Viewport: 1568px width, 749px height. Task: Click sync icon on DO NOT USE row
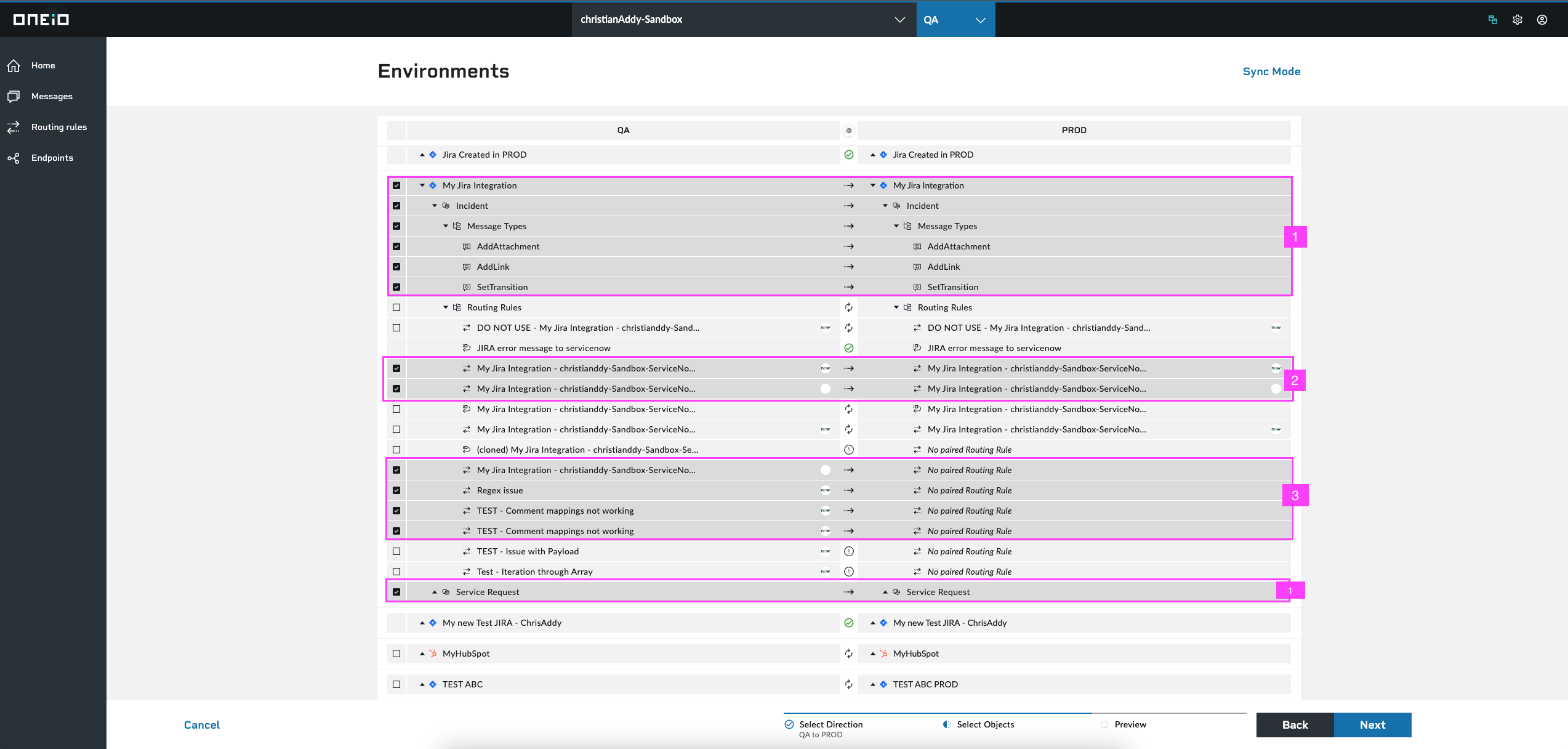point(849,328)
